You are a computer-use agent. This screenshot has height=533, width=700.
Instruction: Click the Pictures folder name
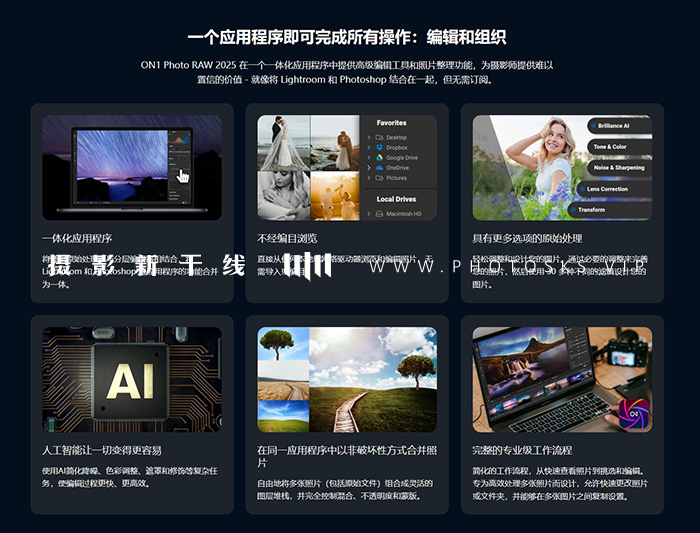pyautogui.click(x=396, y=178)
